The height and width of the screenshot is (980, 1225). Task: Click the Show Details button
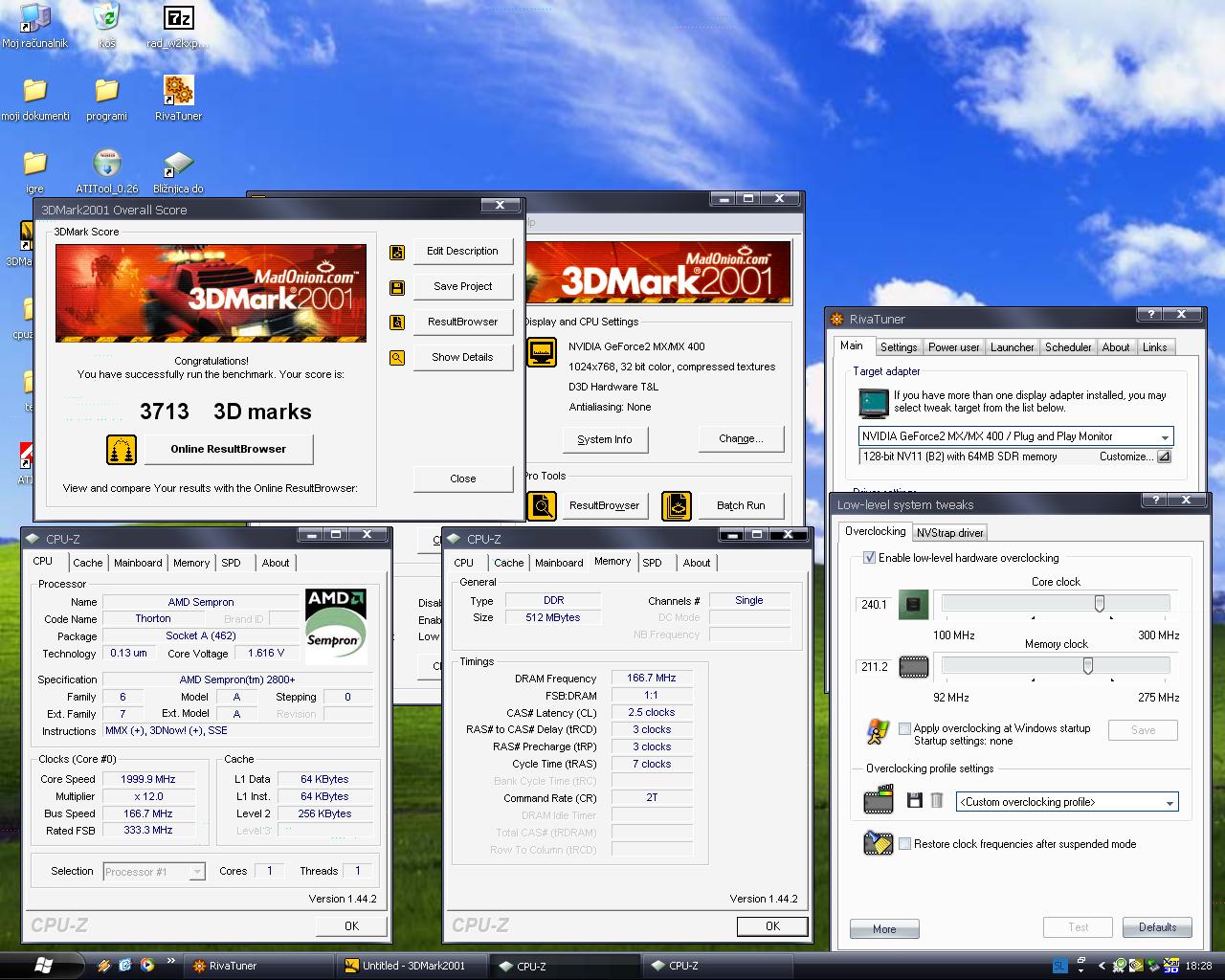[x=463, y=357]
